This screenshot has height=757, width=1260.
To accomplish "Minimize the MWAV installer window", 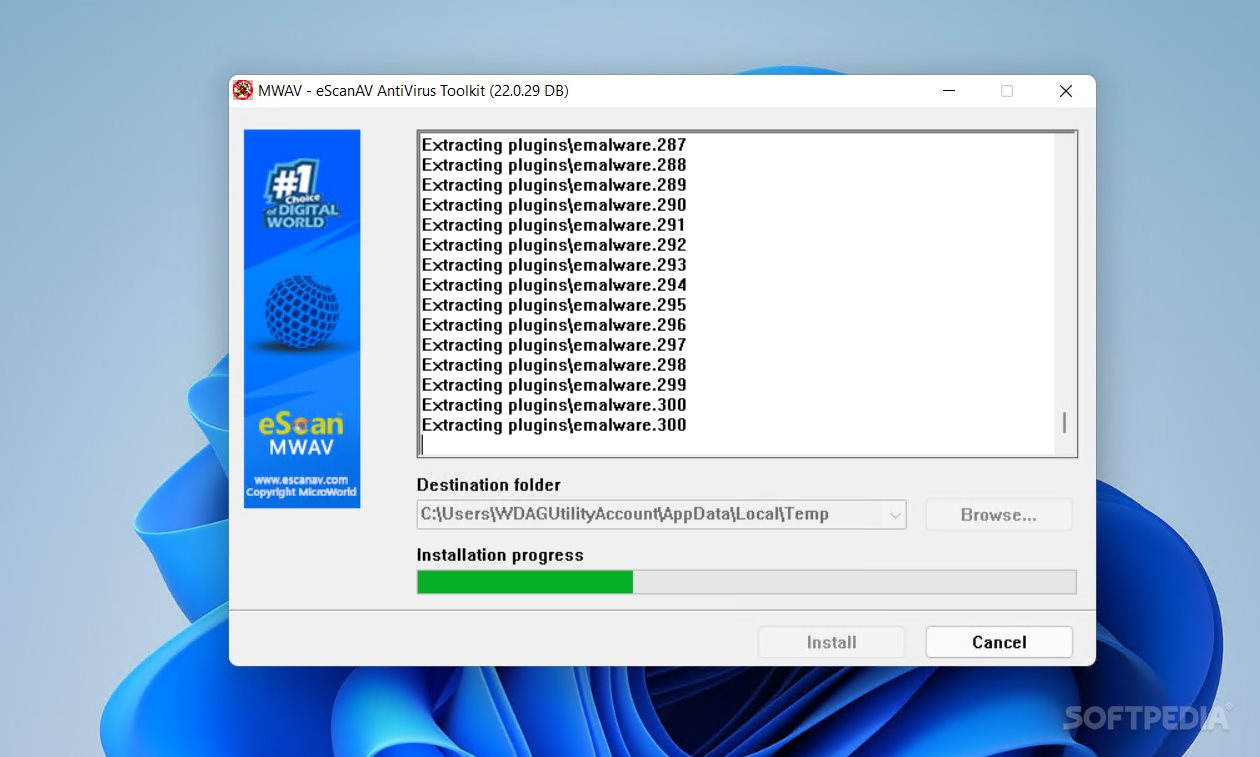I will 948,91.
